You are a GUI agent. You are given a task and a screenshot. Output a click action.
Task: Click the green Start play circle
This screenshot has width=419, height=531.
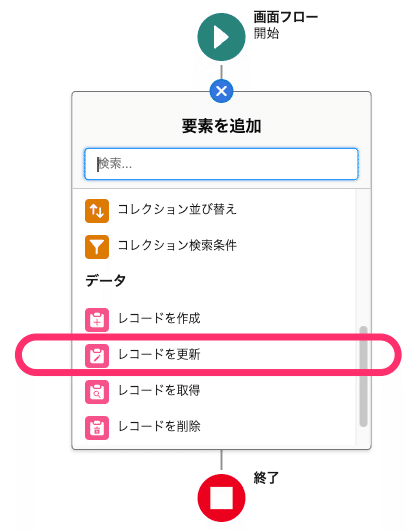(221, 37)
